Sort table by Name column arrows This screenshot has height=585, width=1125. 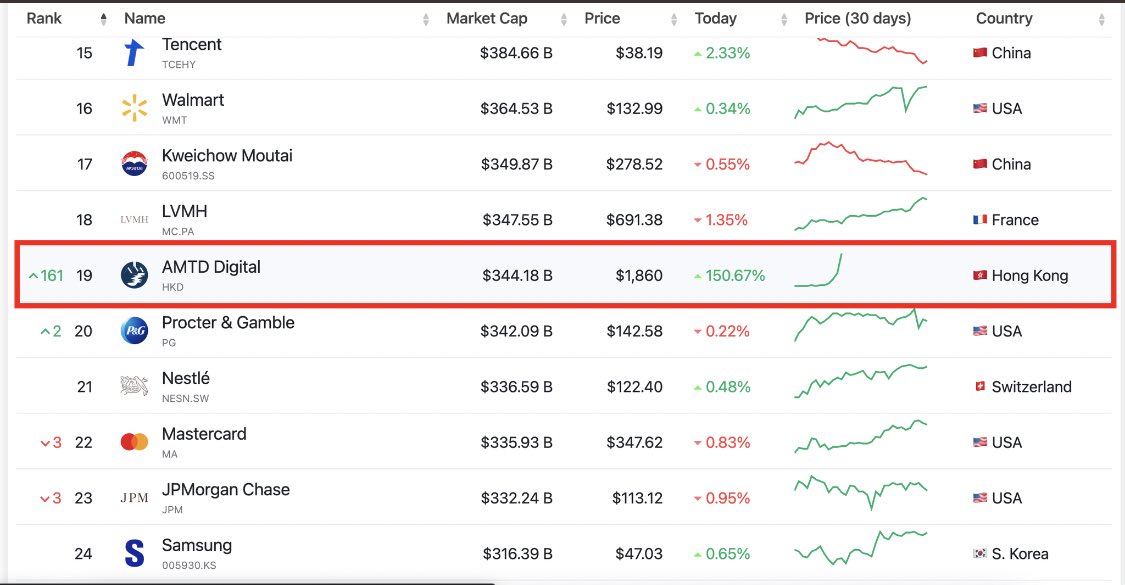[425, 19]
